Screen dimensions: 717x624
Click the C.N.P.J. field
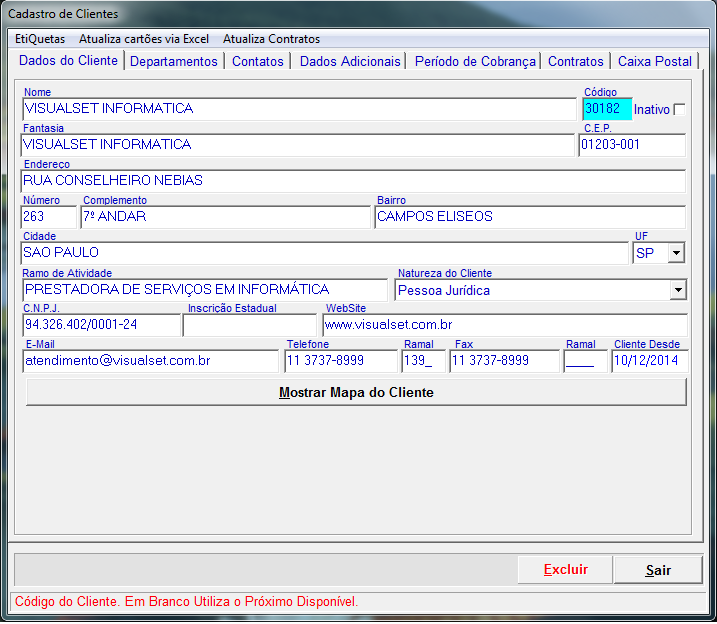pos(102,325)
